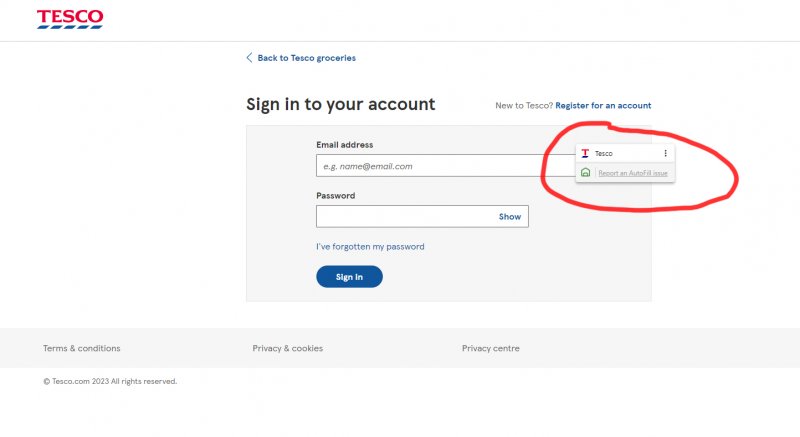Screen dimensions: 800x437
Task: Click Report an AutoFill issue link
Action: [x=632, y=173]
